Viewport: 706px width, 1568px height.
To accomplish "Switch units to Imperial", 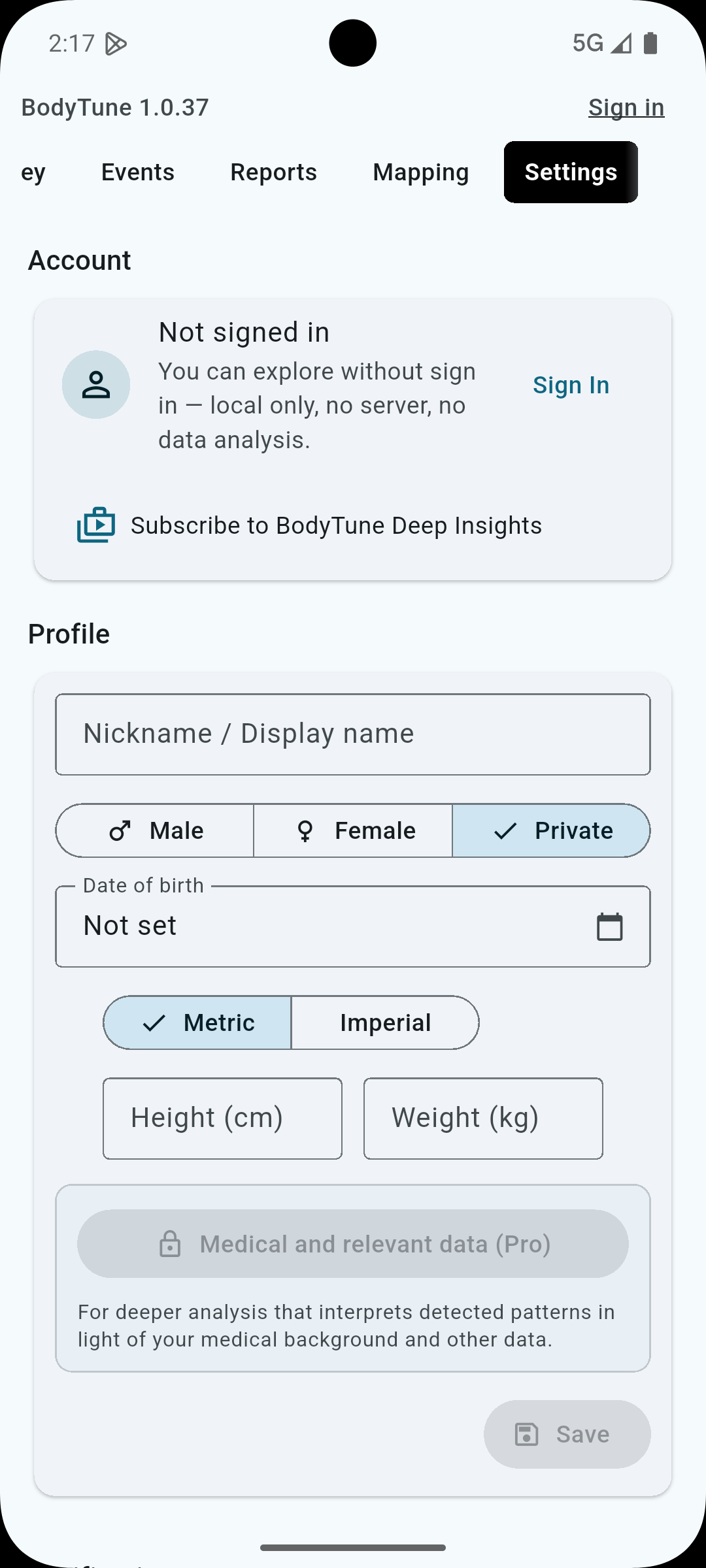I will click(385, 1023).
